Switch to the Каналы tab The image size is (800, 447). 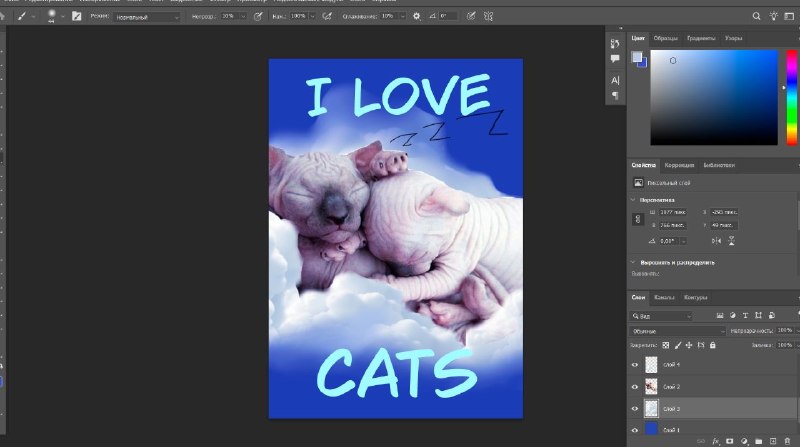pos(664,297)
